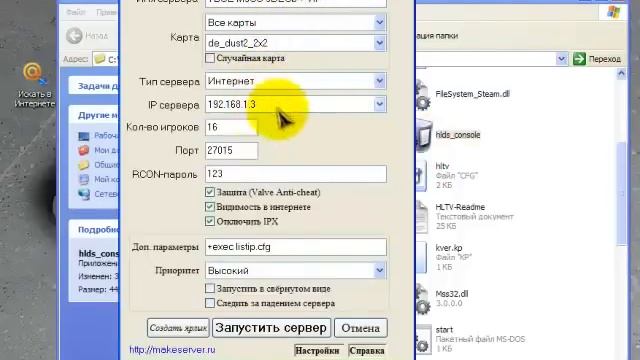Select the FileSystem_Steam.dll file icon
Viewport: 640px width, 360px height.
pyautogui.click(x=423, y=96)
